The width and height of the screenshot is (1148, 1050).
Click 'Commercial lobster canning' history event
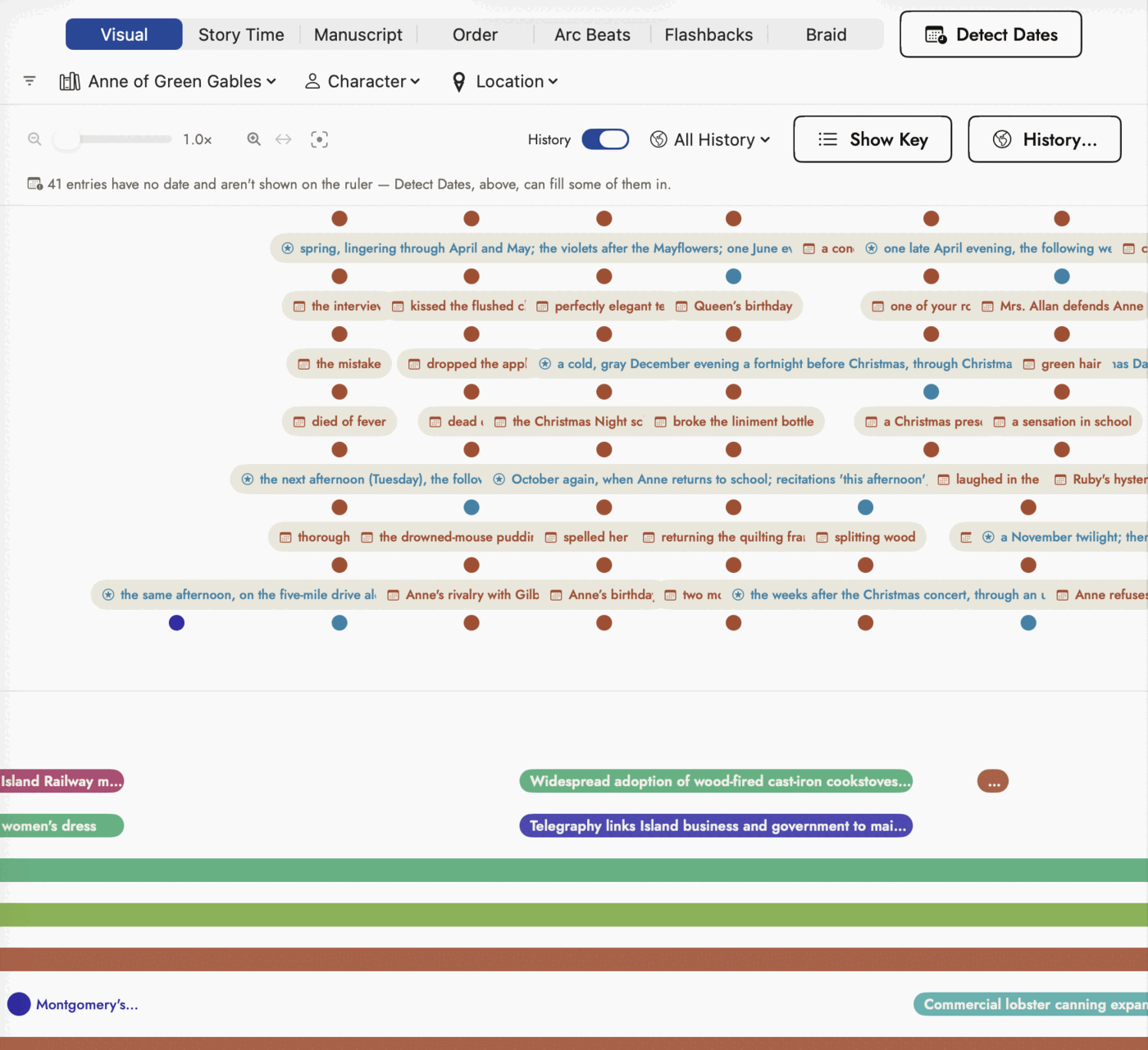tap(1031, 1005)
